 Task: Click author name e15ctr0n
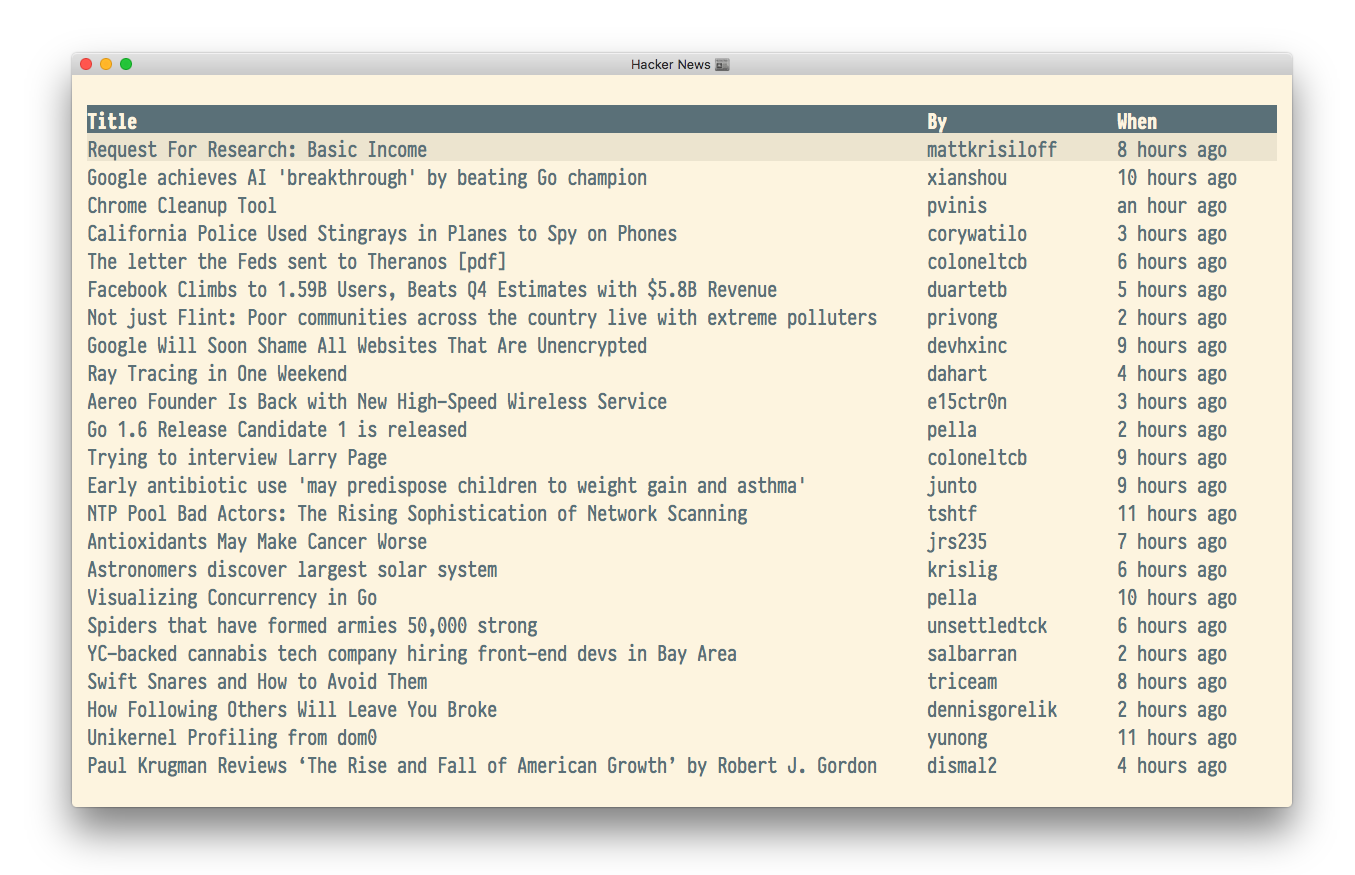pyautogui.click(x=967, y=401)
